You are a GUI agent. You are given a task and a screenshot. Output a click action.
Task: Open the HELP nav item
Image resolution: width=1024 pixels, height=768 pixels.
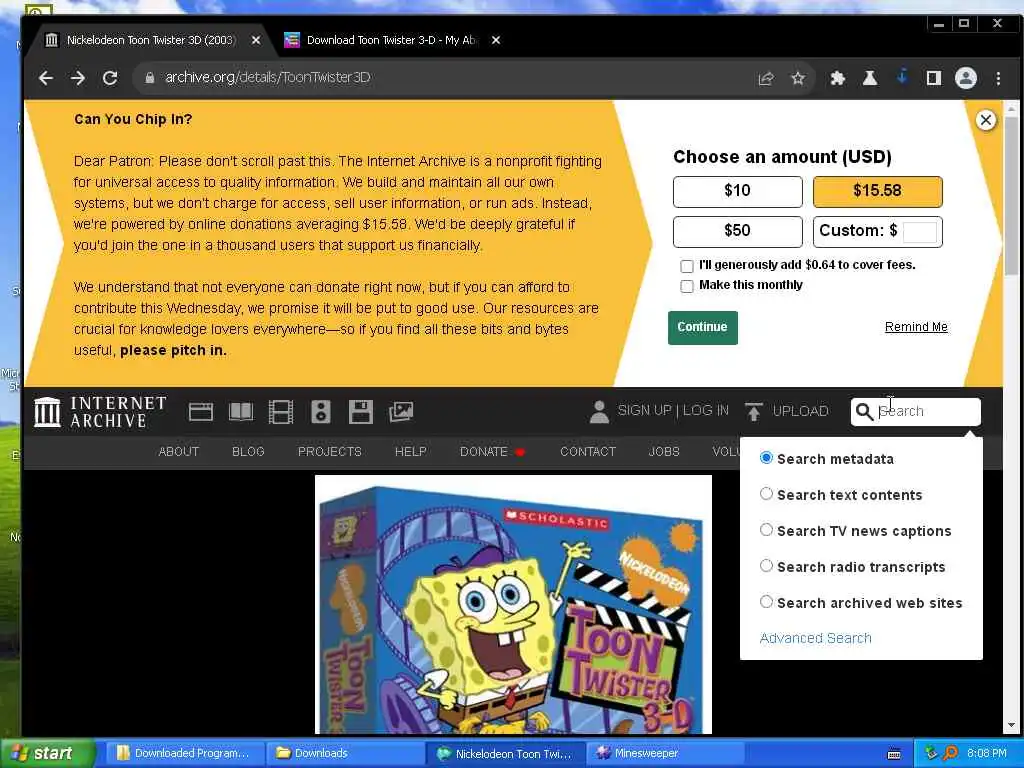(x=410, y=451)
